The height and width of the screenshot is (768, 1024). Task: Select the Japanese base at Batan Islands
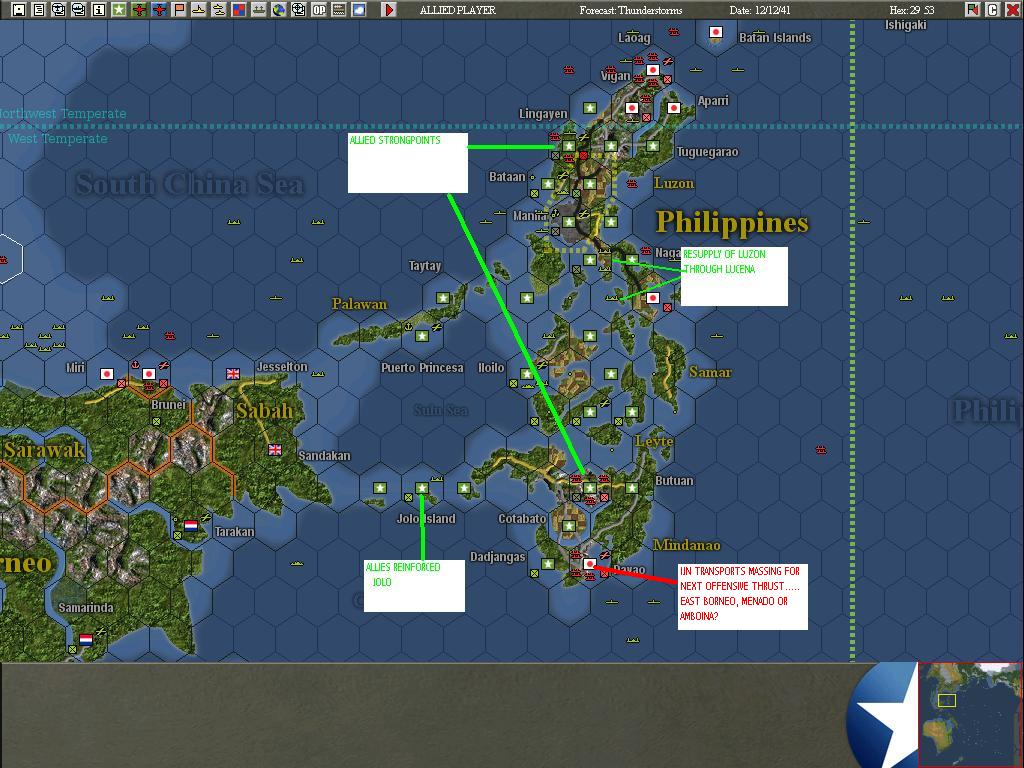pos(716,32)
